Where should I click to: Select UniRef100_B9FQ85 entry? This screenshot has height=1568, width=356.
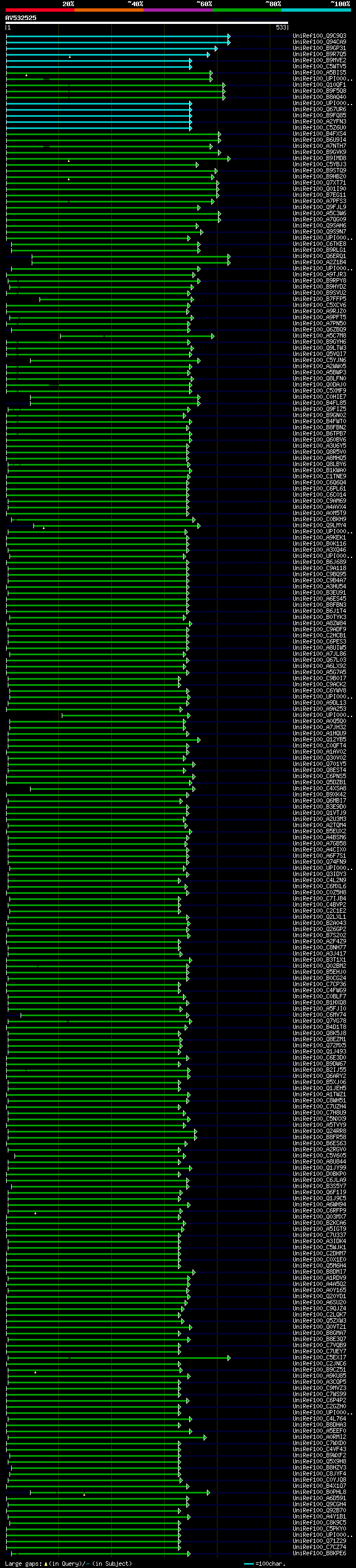[319, 116]
